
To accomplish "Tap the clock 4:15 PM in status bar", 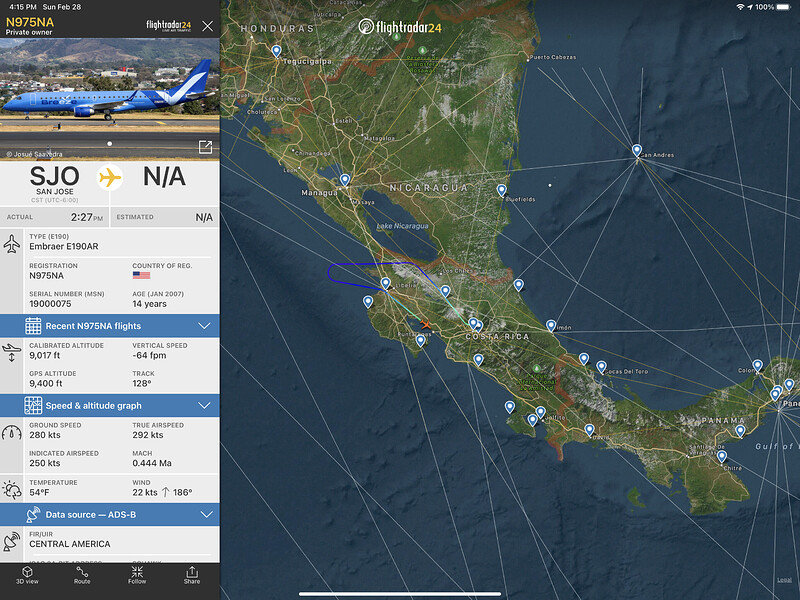I will (x=23, y=7).
